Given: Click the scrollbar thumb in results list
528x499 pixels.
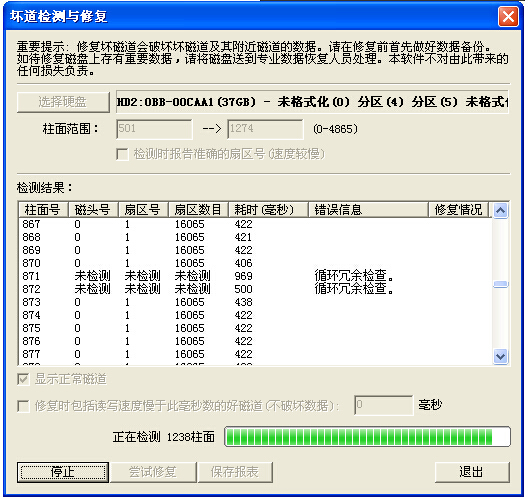Looking at the screenshot, I should pos(500,285).
